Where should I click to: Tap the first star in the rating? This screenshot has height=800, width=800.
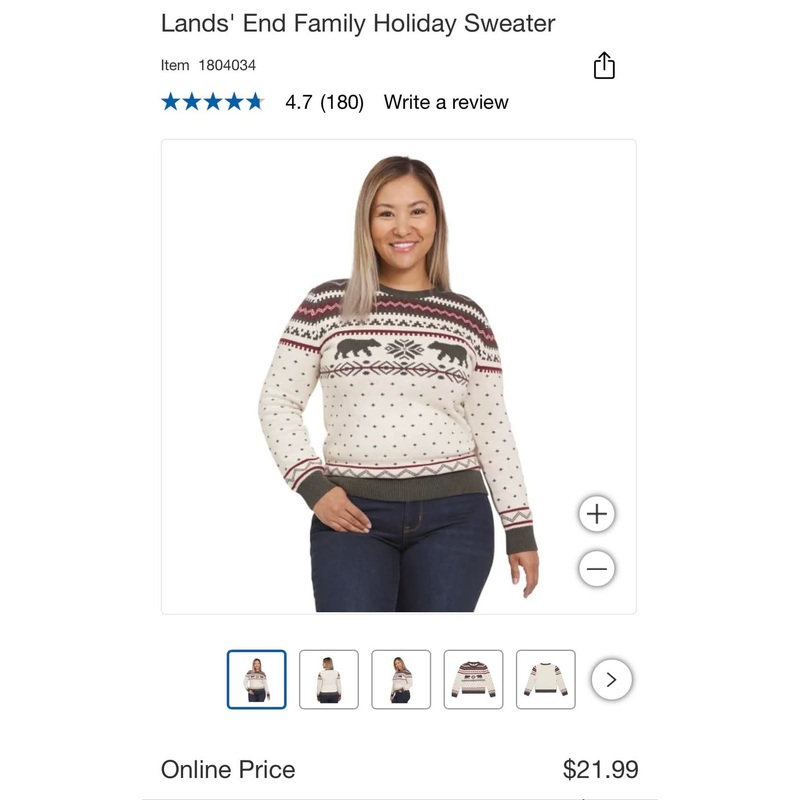click(x=171, y=102)
